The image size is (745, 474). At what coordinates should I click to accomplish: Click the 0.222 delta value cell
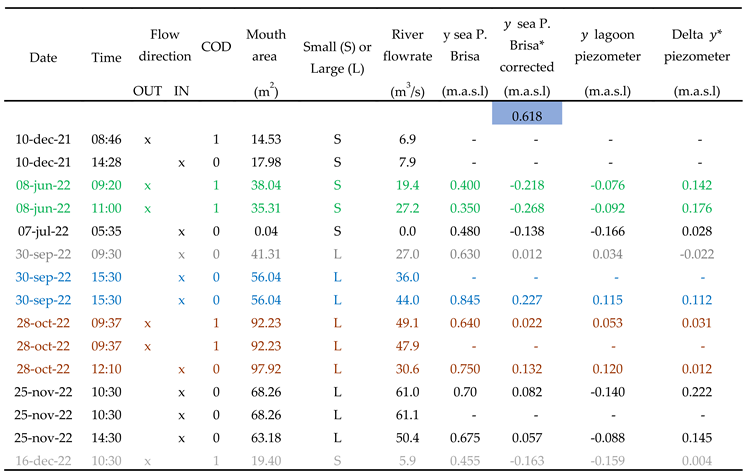coord(697,392)
